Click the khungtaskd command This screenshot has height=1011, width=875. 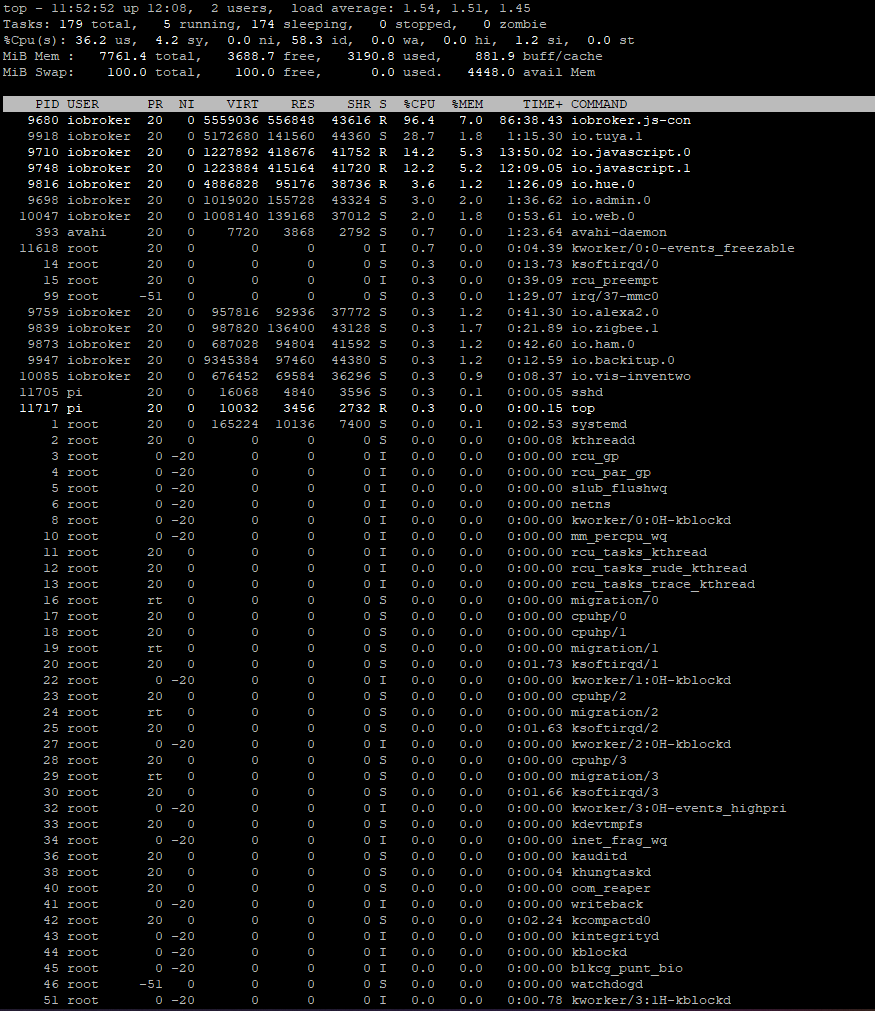pyautogui.click(x=611, y=873)
